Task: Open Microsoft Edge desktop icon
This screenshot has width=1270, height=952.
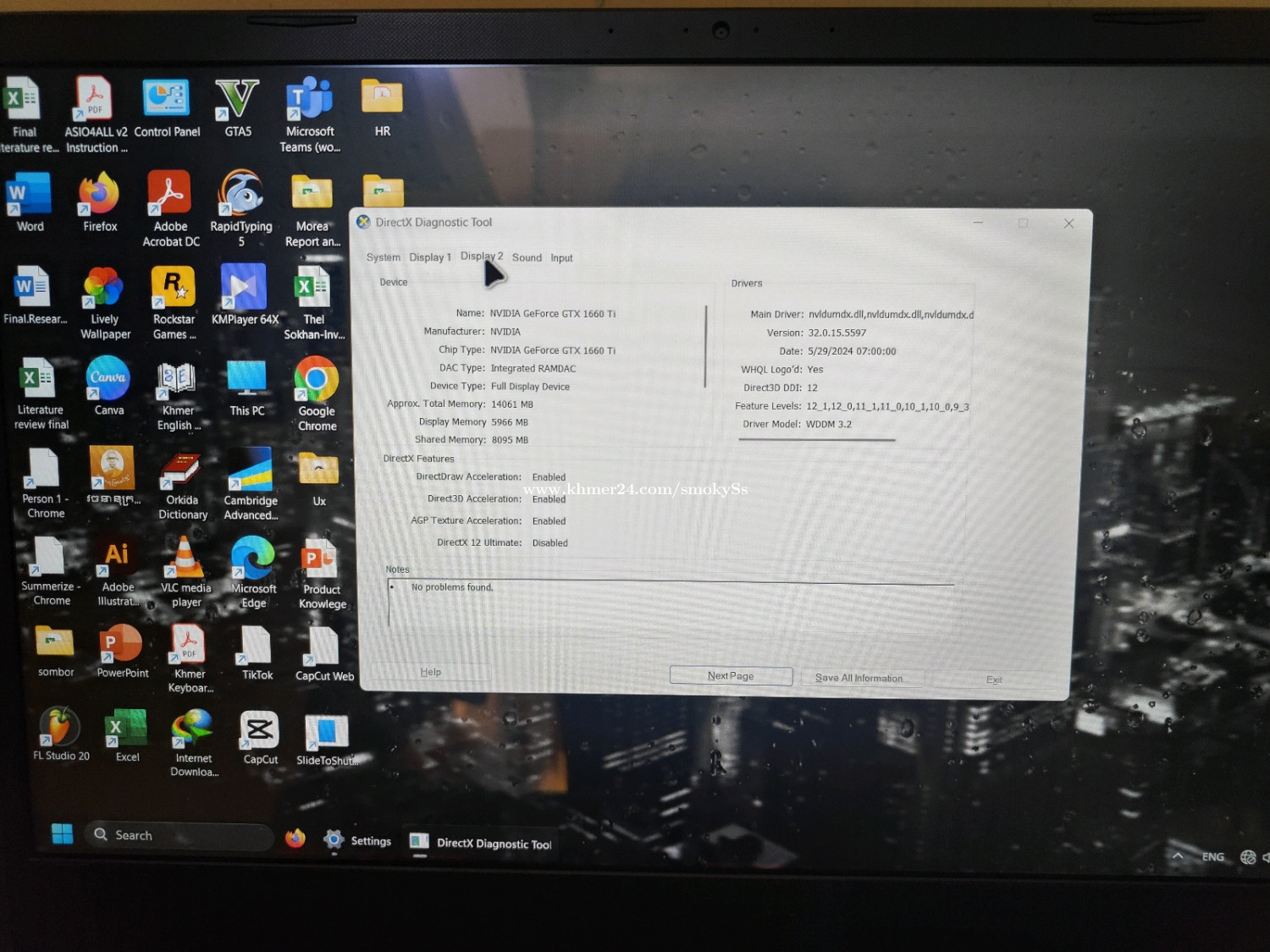Action: pos(253,572)
